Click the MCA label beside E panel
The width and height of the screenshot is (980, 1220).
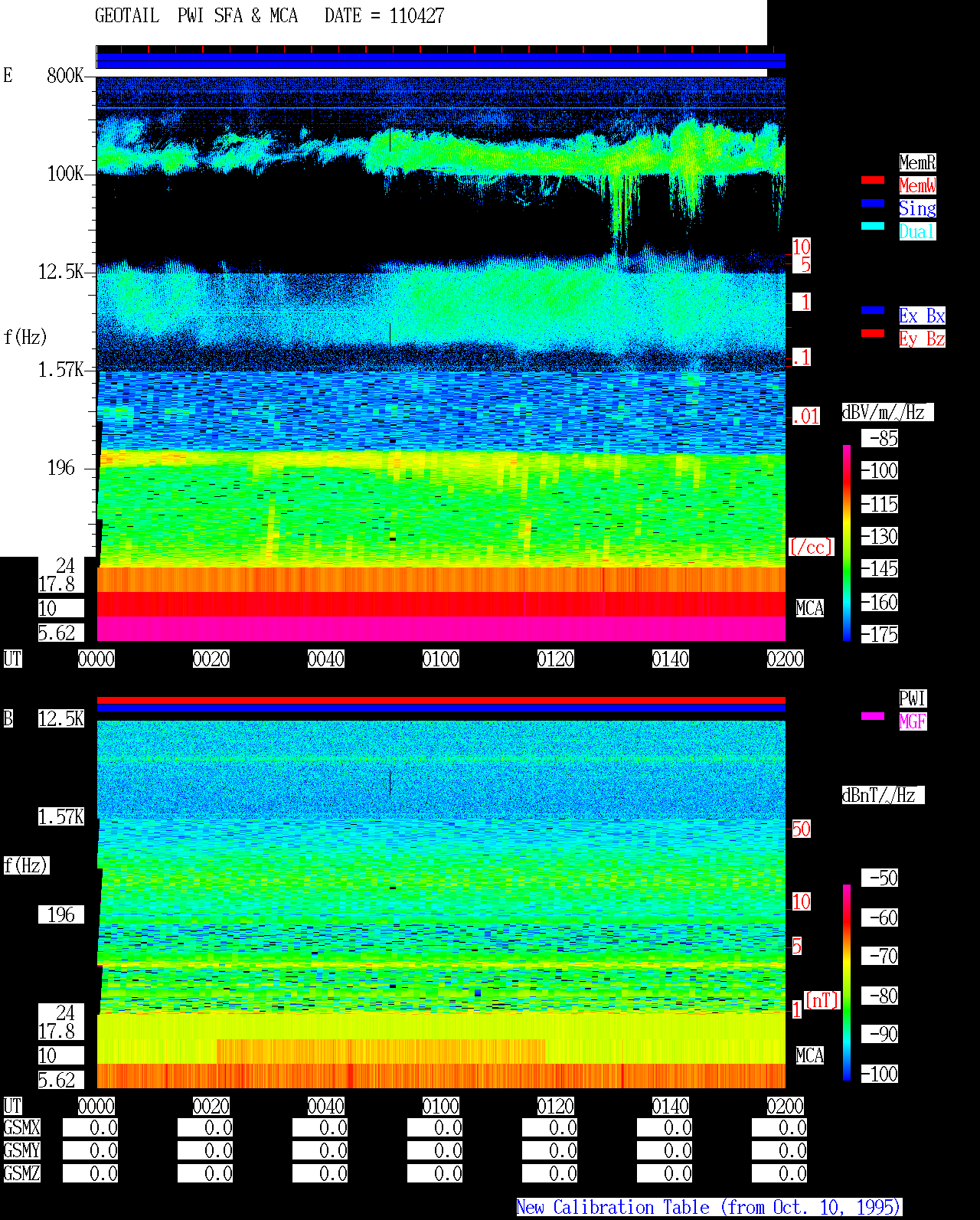(x=810, y=608)
